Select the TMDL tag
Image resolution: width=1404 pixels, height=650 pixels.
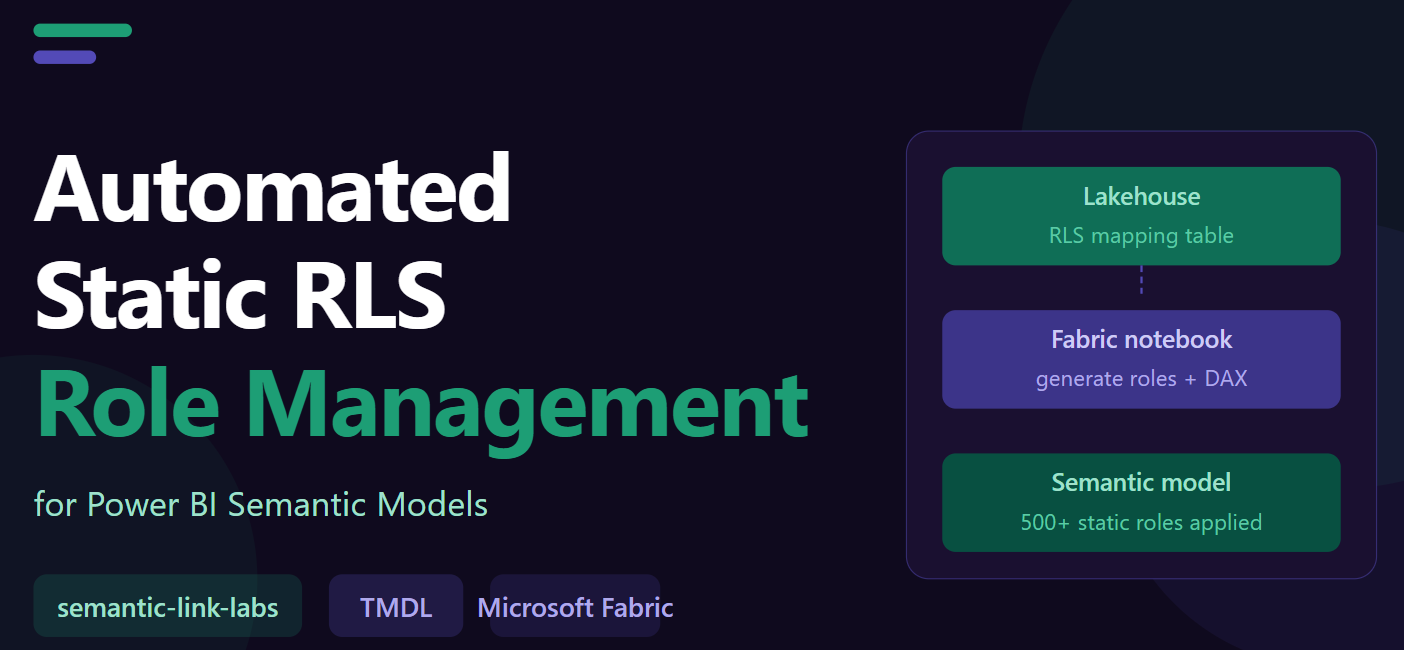396,606
